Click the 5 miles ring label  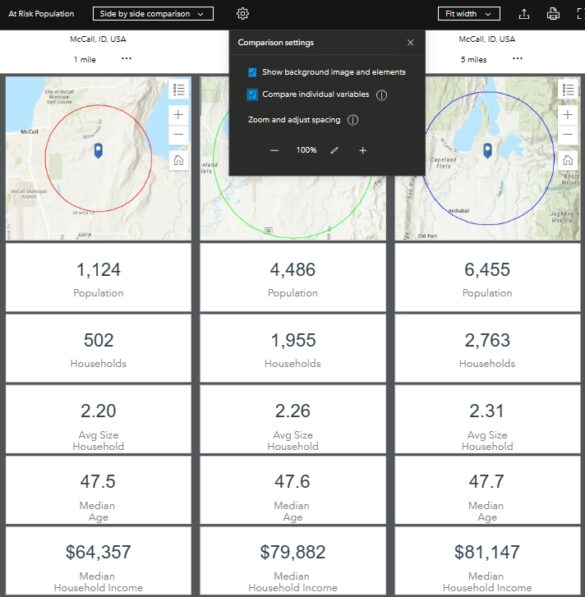click(473, 59)
